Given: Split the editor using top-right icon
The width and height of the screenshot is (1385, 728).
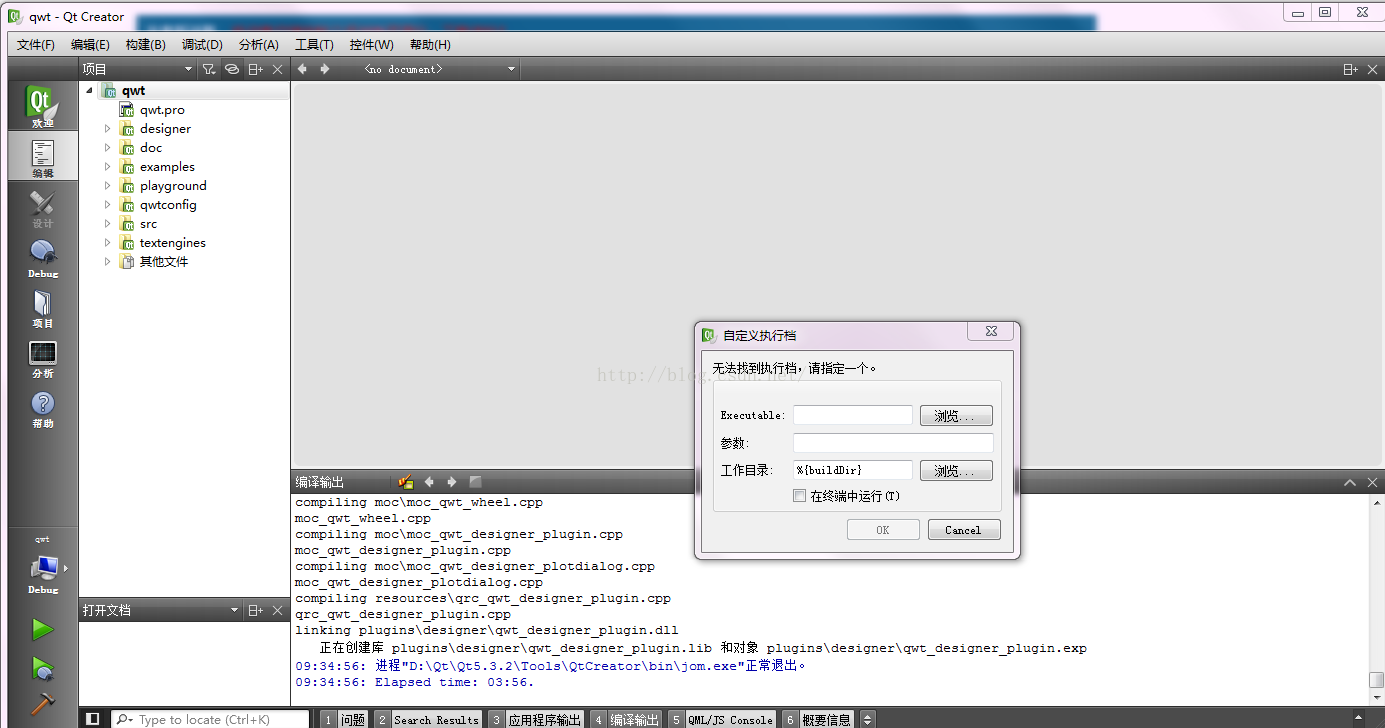Looking at the screenshot, I should click(x=1350, y=69).
